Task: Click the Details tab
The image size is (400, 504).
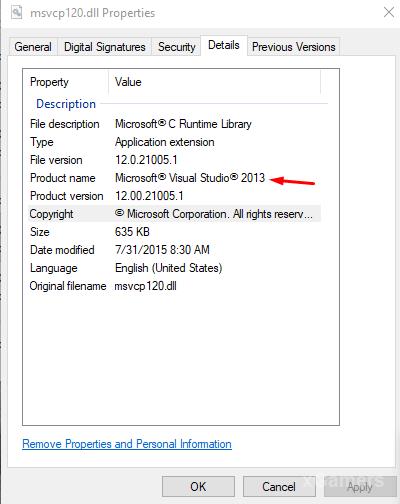Action: click(224, 45)
